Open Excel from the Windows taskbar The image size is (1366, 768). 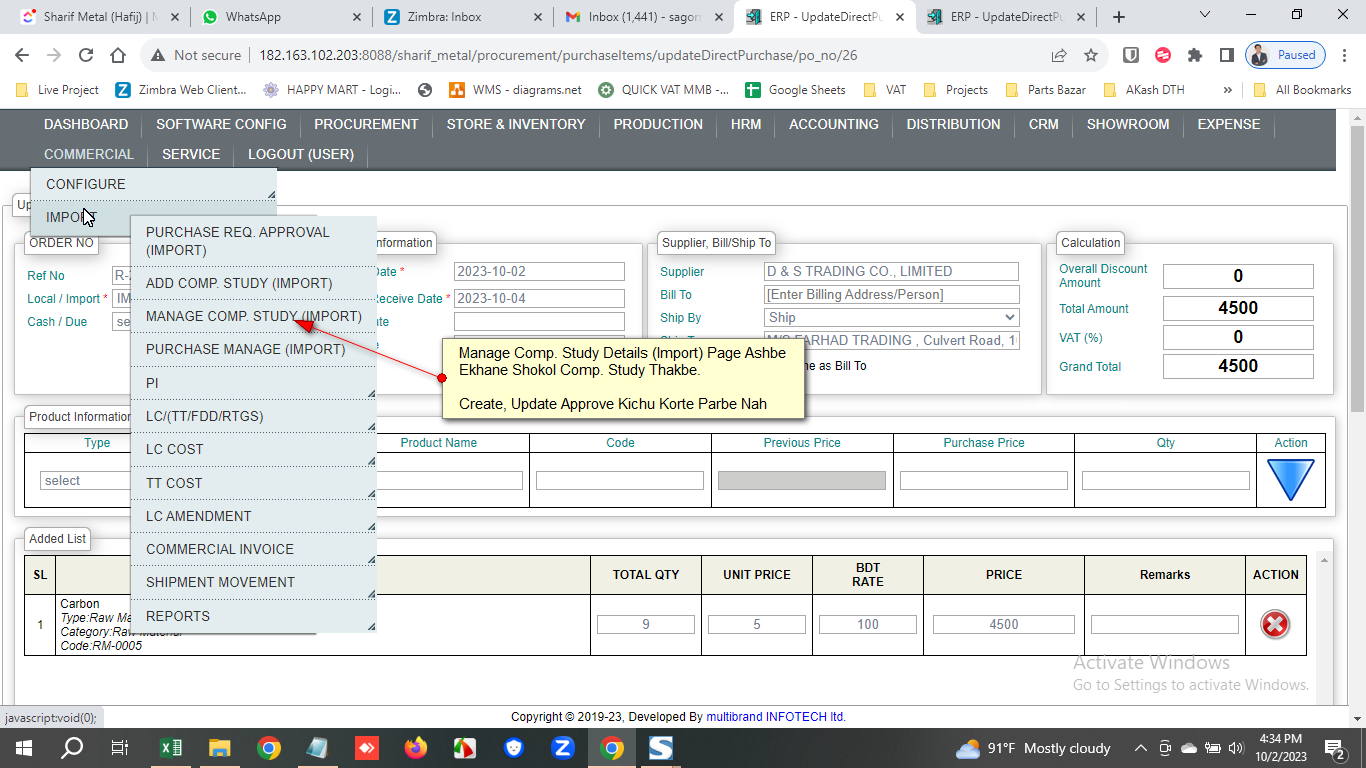point(171,748)
